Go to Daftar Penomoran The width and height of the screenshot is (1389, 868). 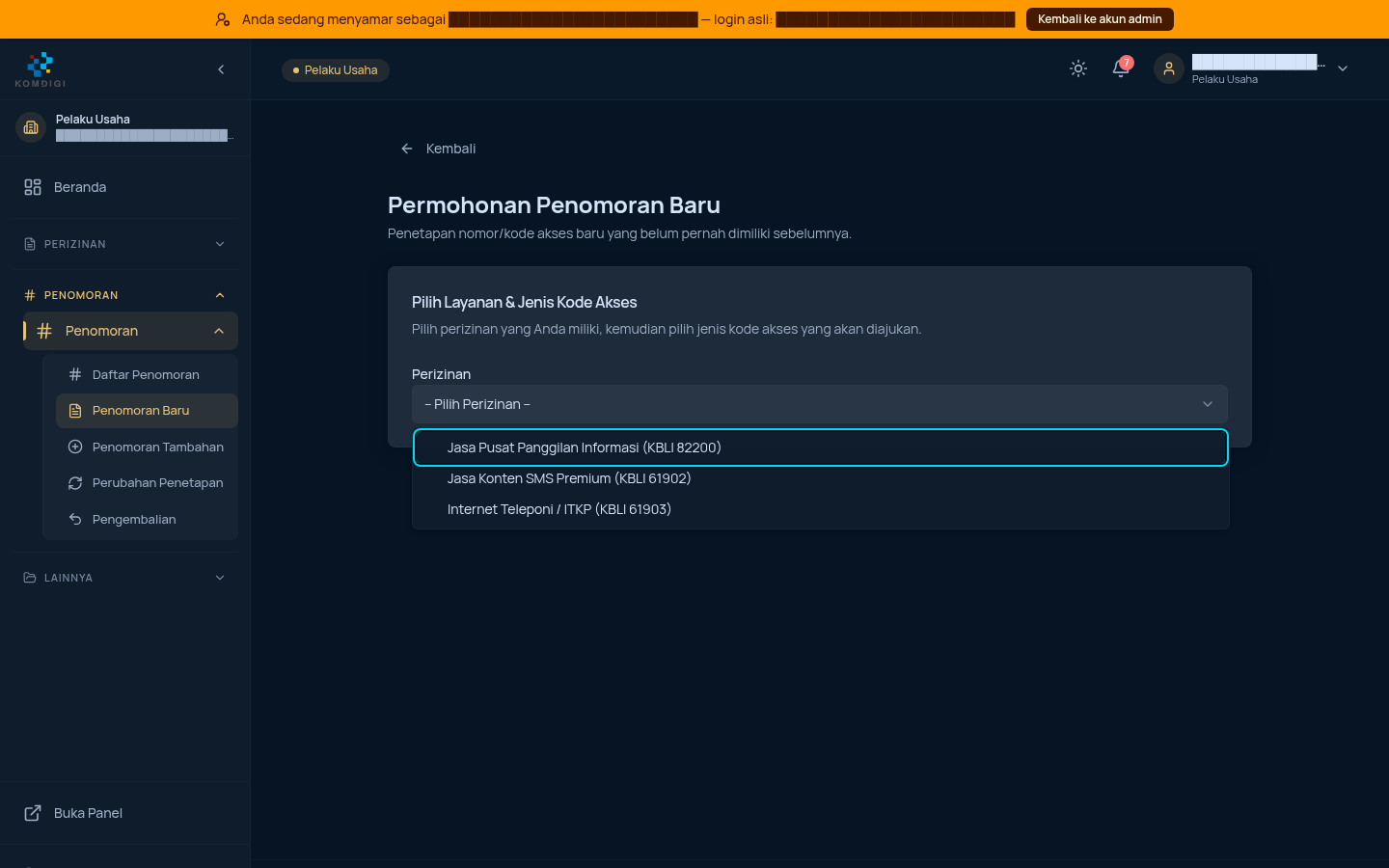click(147, 374)
